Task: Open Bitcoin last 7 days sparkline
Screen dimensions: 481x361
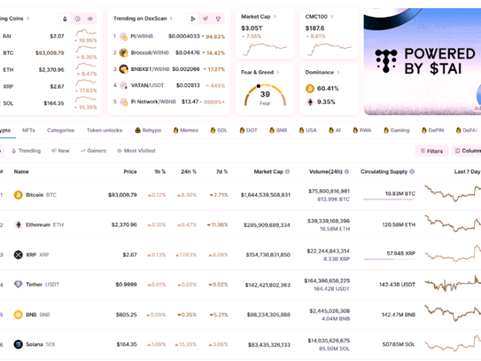Action: click(x=453, y=194)
